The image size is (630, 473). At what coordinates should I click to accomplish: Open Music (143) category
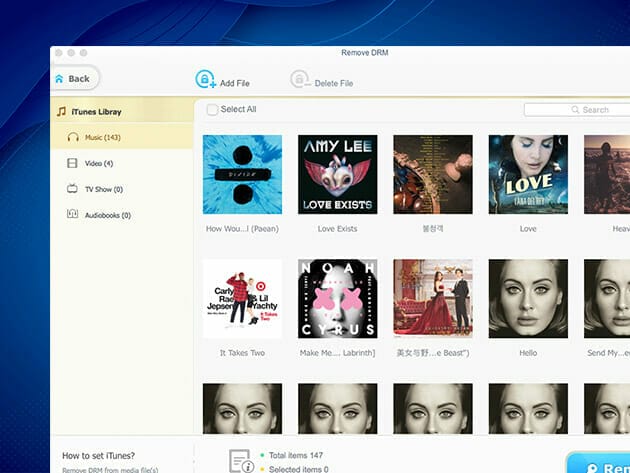[x=102, y=137]
